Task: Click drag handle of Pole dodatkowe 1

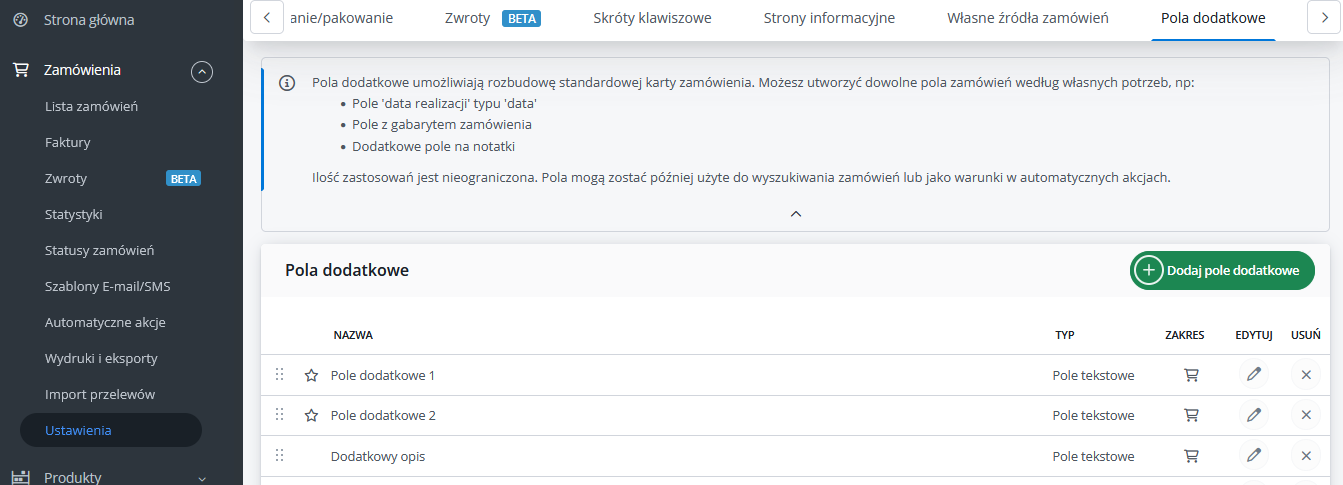Action: coord(280,374)
